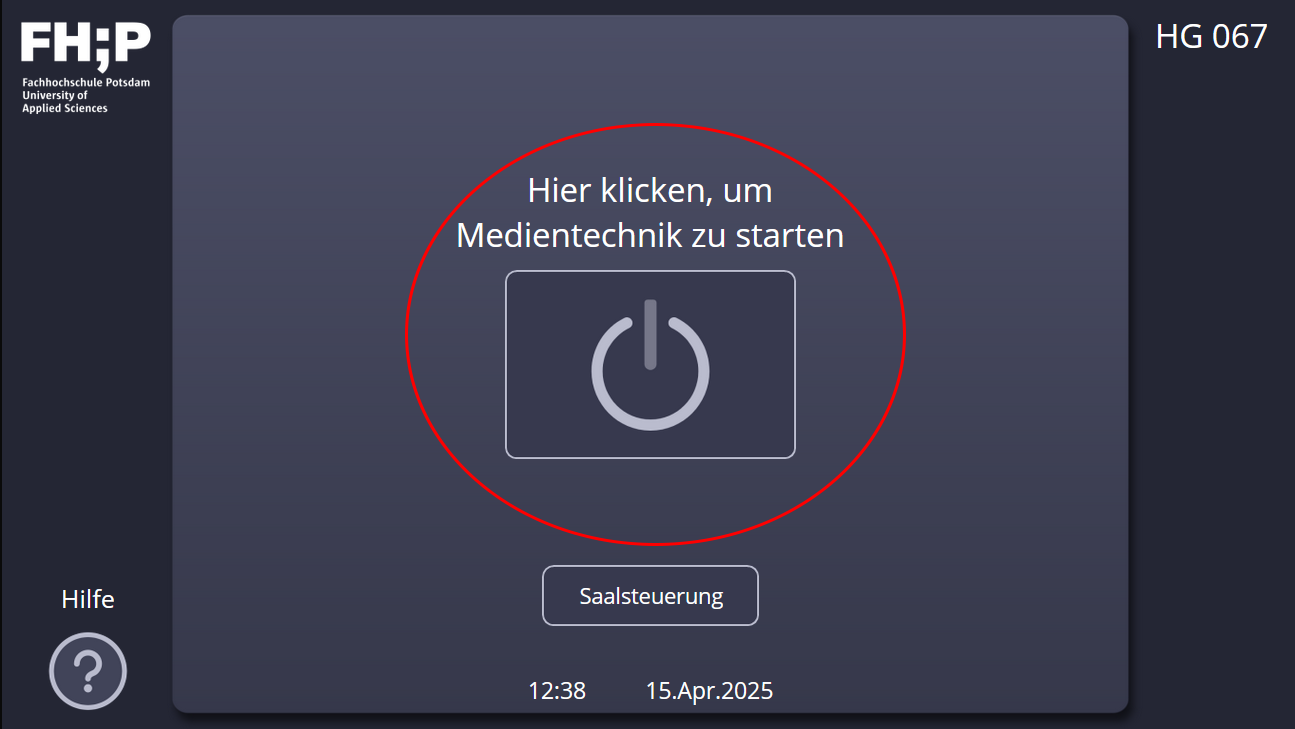Click the letter P in the FH;P logo
Image resolution: width=1295 pixels, height=729 pixels.
[131, 41]
